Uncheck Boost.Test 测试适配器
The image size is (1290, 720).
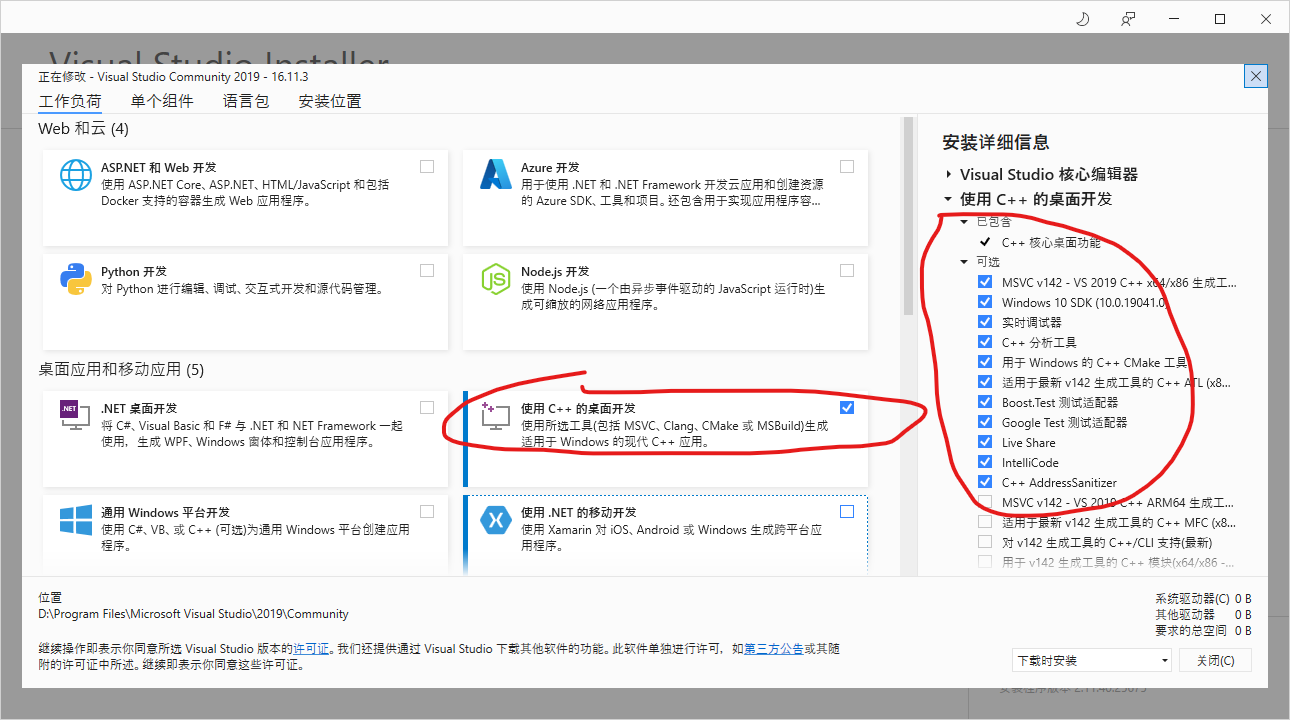[x=985, y=402]
